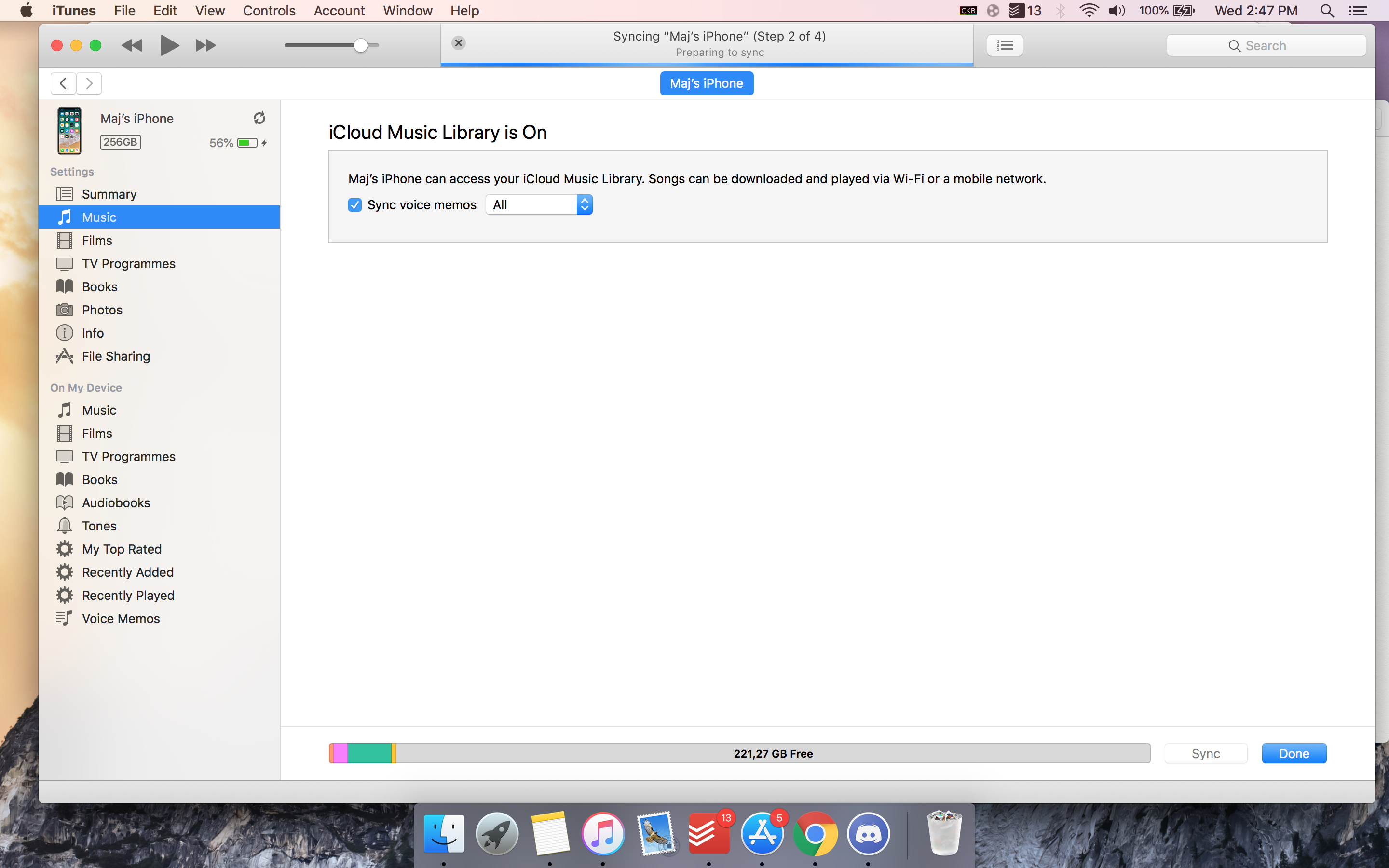Uncheck Sync voice memos checkbox

[354, 205]
